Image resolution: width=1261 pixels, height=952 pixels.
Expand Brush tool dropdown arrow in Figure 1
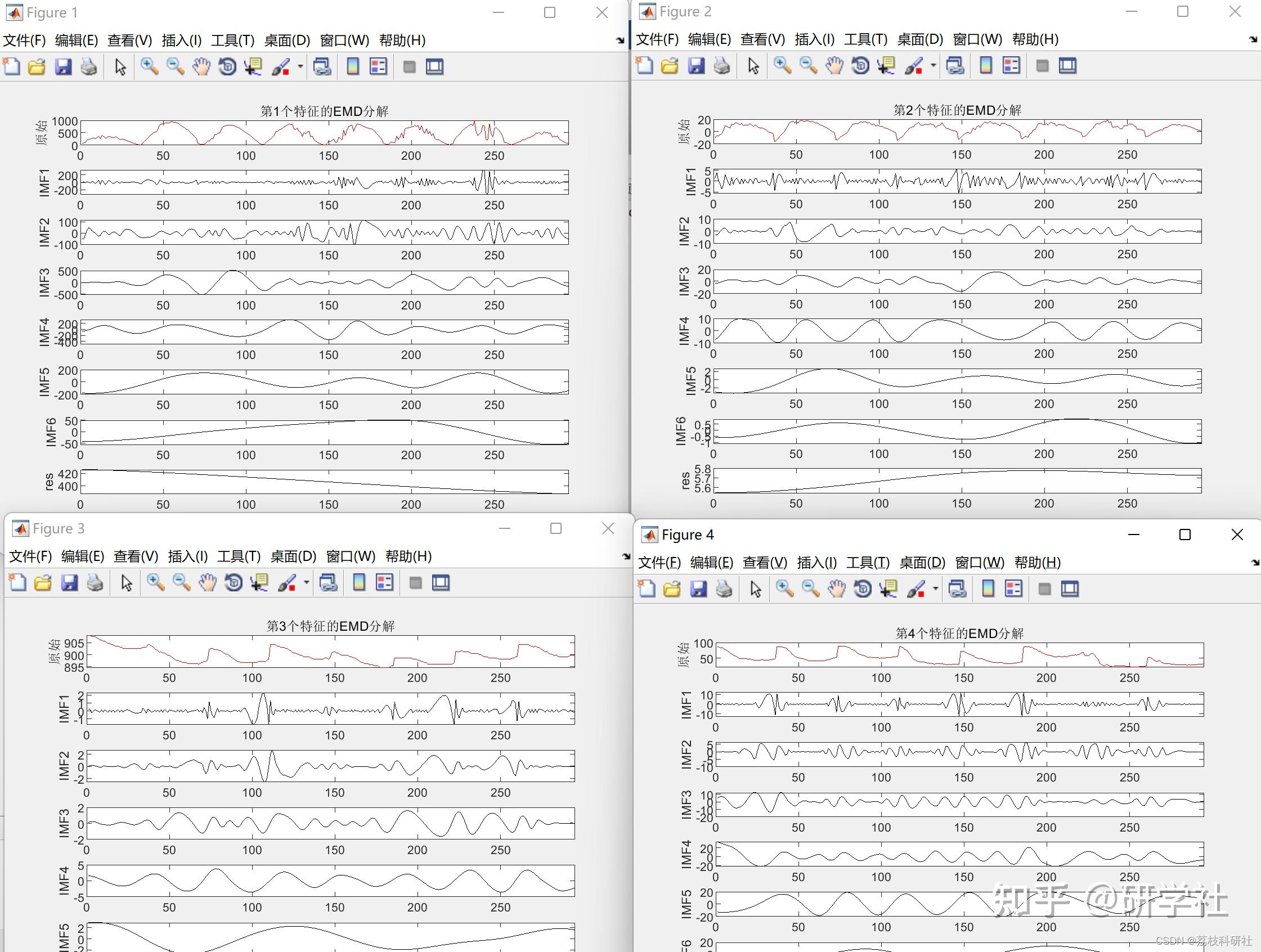click(x=300, y=67)
